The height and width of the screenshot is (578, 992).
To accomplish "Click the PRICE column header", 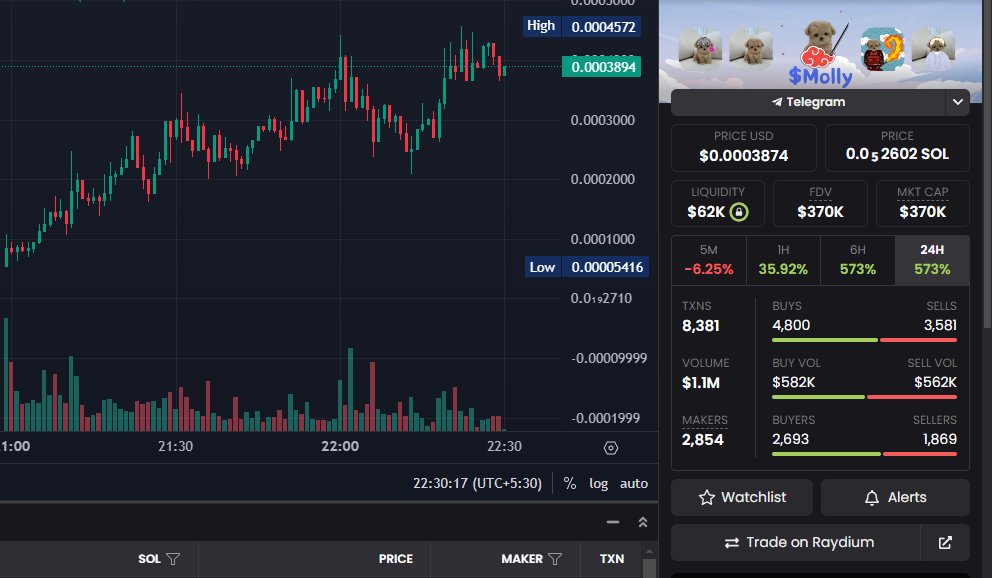I will coord(395,559).
